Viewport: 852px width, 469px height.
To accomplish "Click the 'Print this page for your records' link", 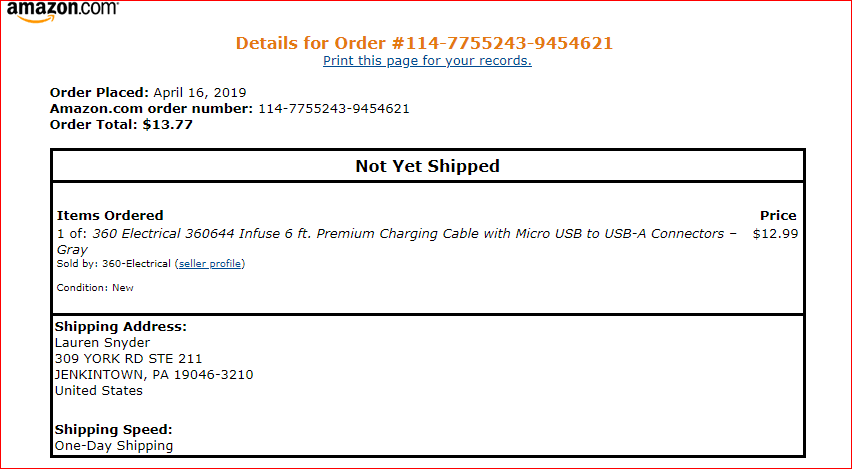I will coord(427,61).
